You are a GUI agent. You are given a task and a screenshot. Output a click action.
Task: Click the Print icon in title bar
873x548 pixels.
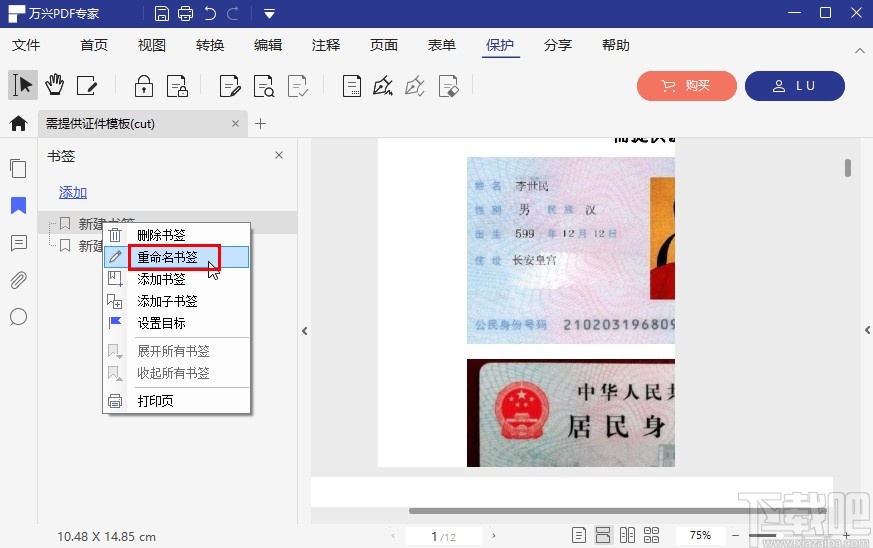185,13
